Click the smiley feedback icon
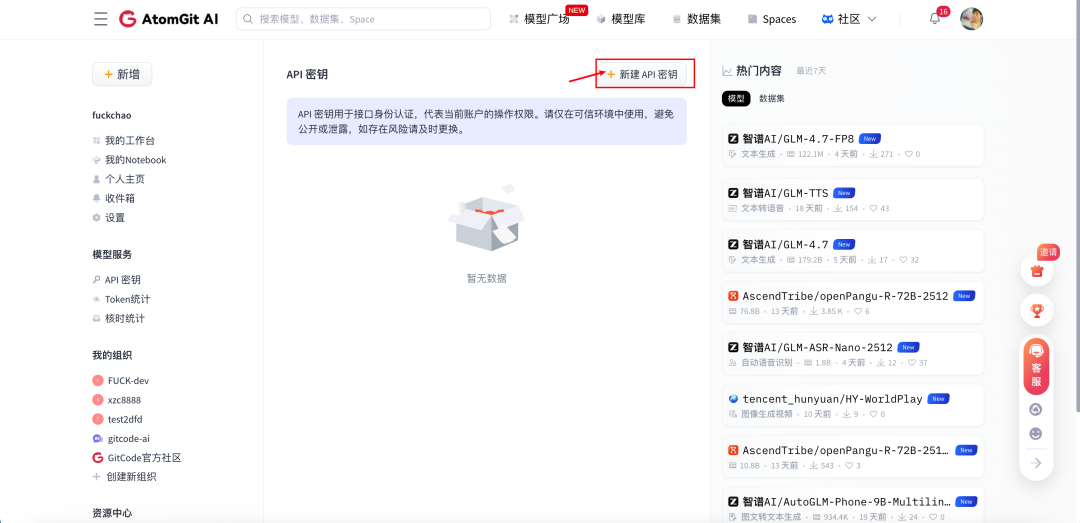 pos(1036,433)
